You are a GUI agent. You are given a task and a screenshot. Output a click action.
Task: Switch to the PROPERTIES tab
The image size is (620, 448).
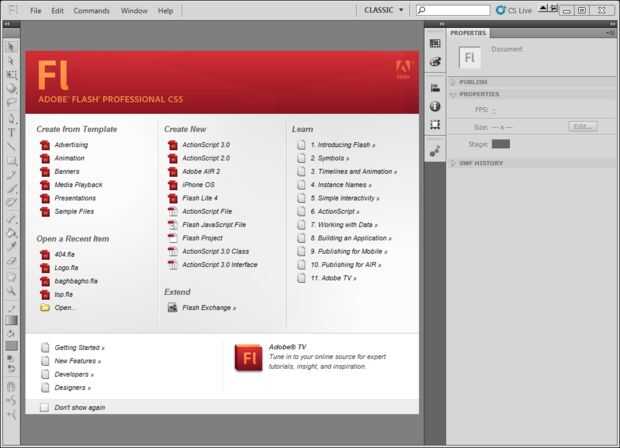(x=468, y=33)
